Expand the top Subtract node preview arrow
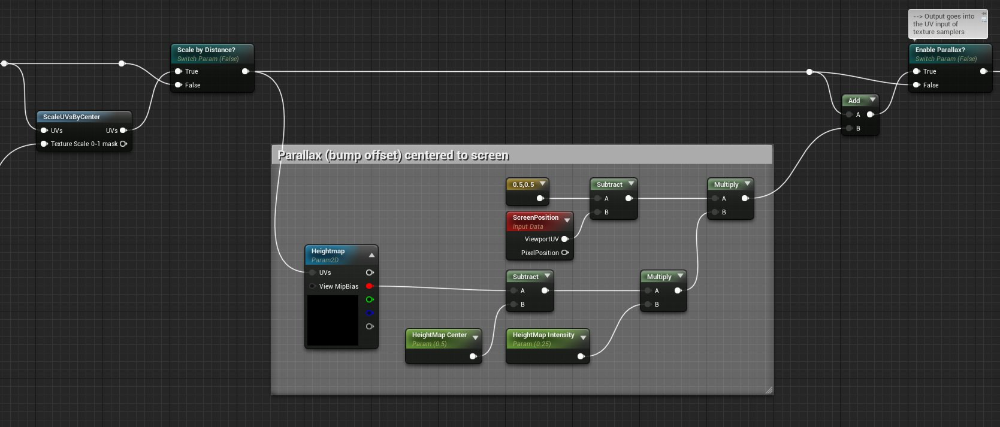Image resolution: width=1000 pixels, height=427 pixels. pos(631,184)
